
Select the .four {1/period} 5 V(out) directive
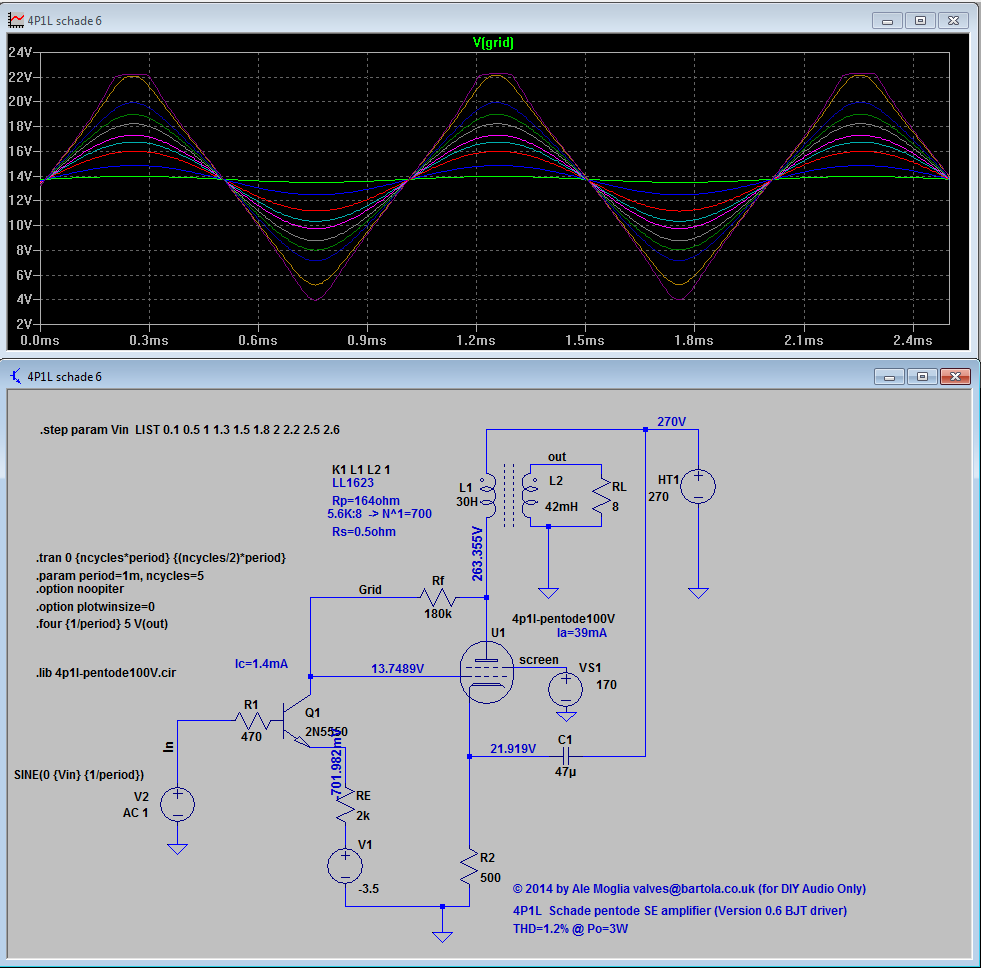pos(102,624)
